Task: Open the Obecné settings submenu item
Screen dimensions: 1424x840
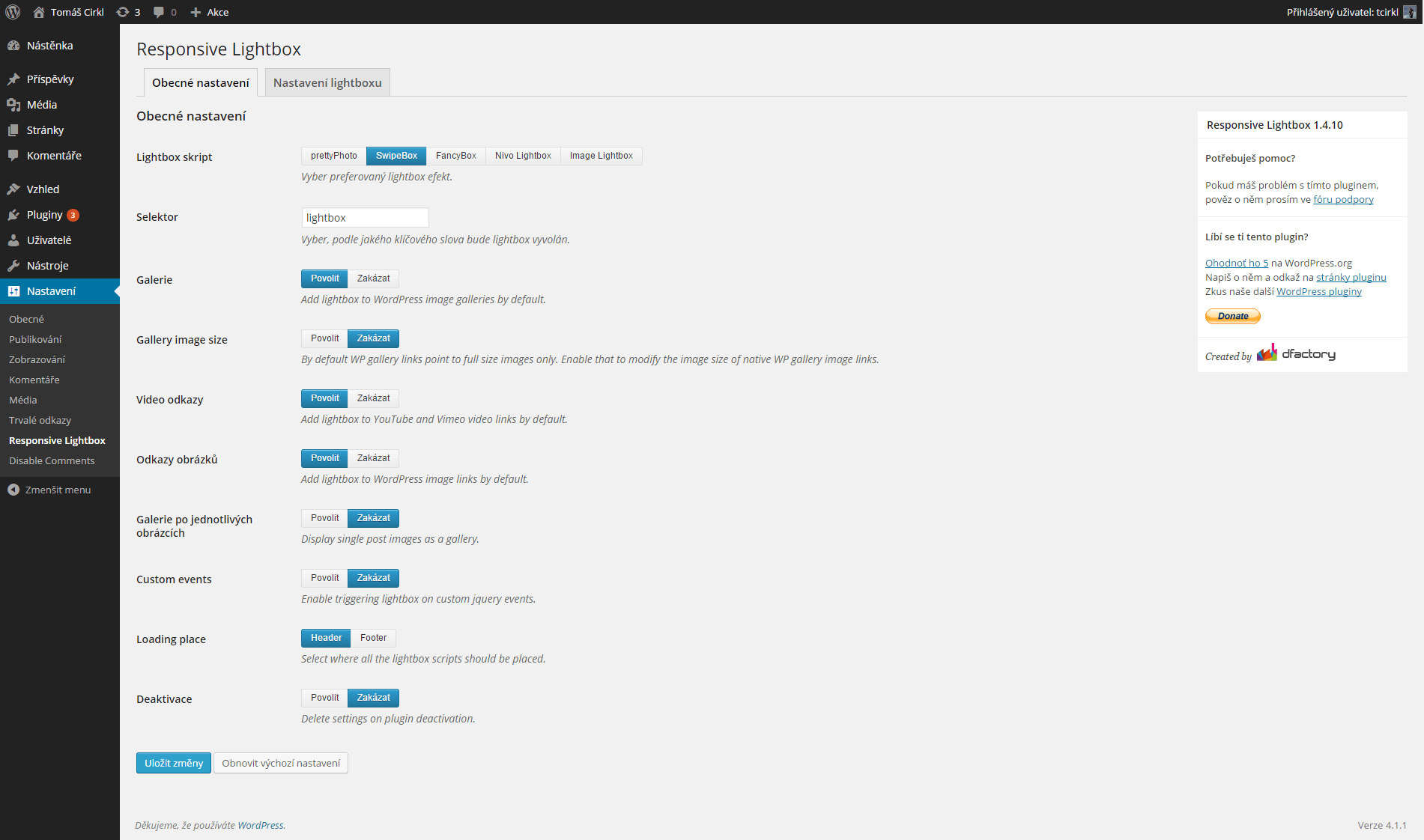Action: coord(26,319)
